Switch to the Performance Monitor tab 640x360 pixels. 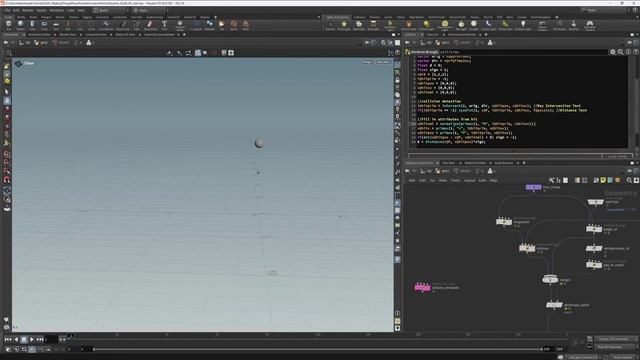point(462,35)
